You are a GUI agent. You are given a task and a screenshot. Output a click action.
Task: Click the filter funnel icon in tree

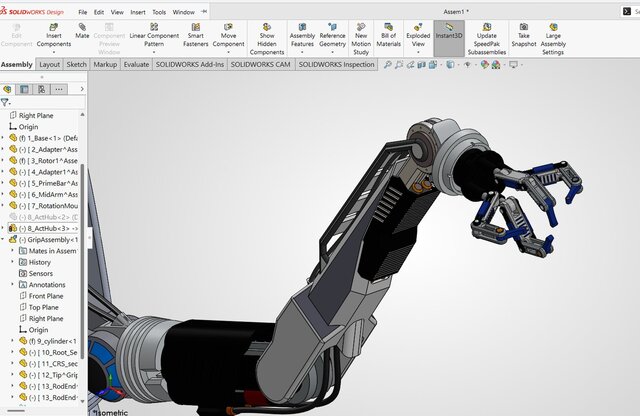(4, 102)
